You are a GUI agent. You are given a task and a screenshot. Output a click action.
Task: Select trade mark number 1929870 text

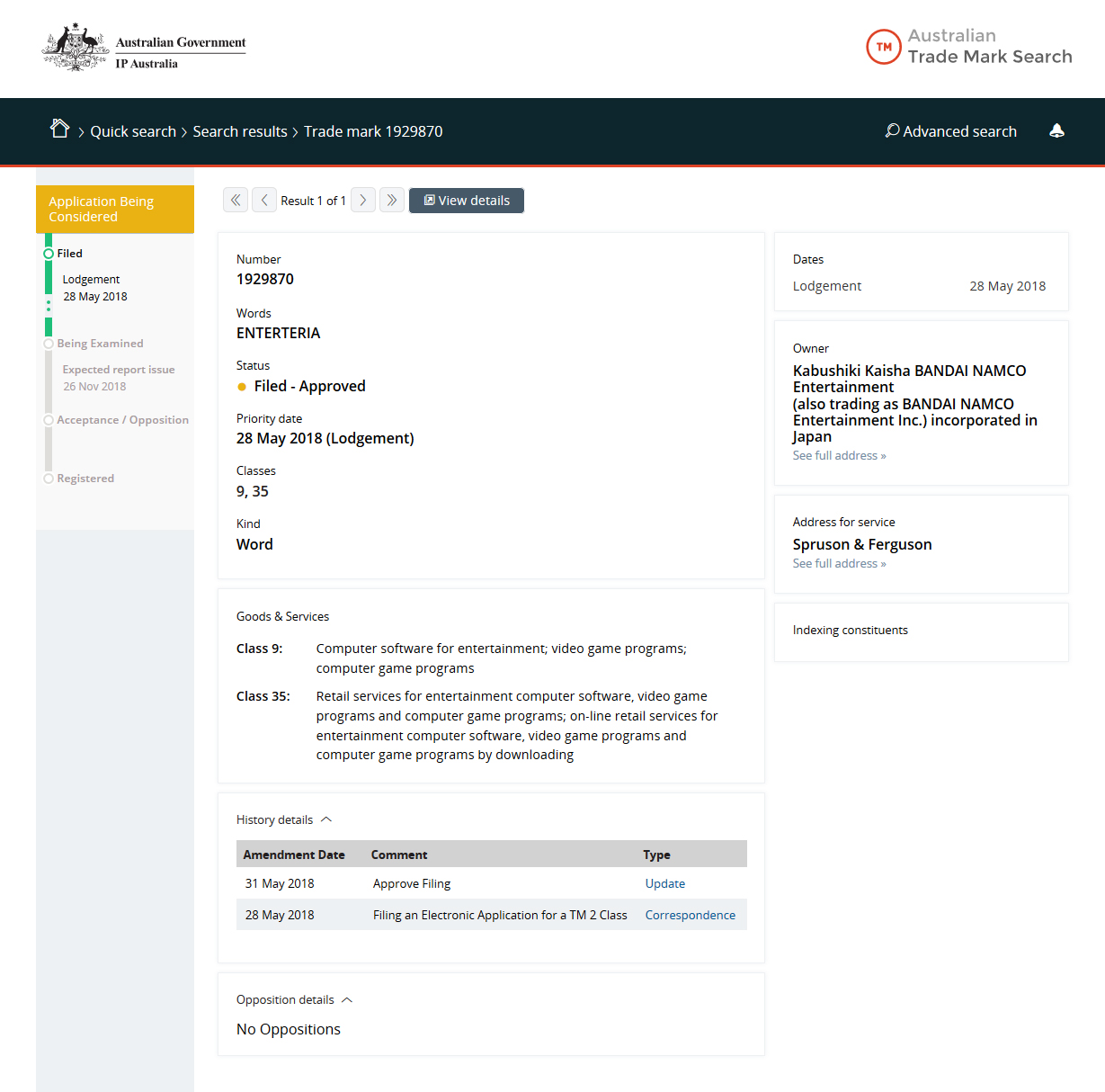click(265, 280)
